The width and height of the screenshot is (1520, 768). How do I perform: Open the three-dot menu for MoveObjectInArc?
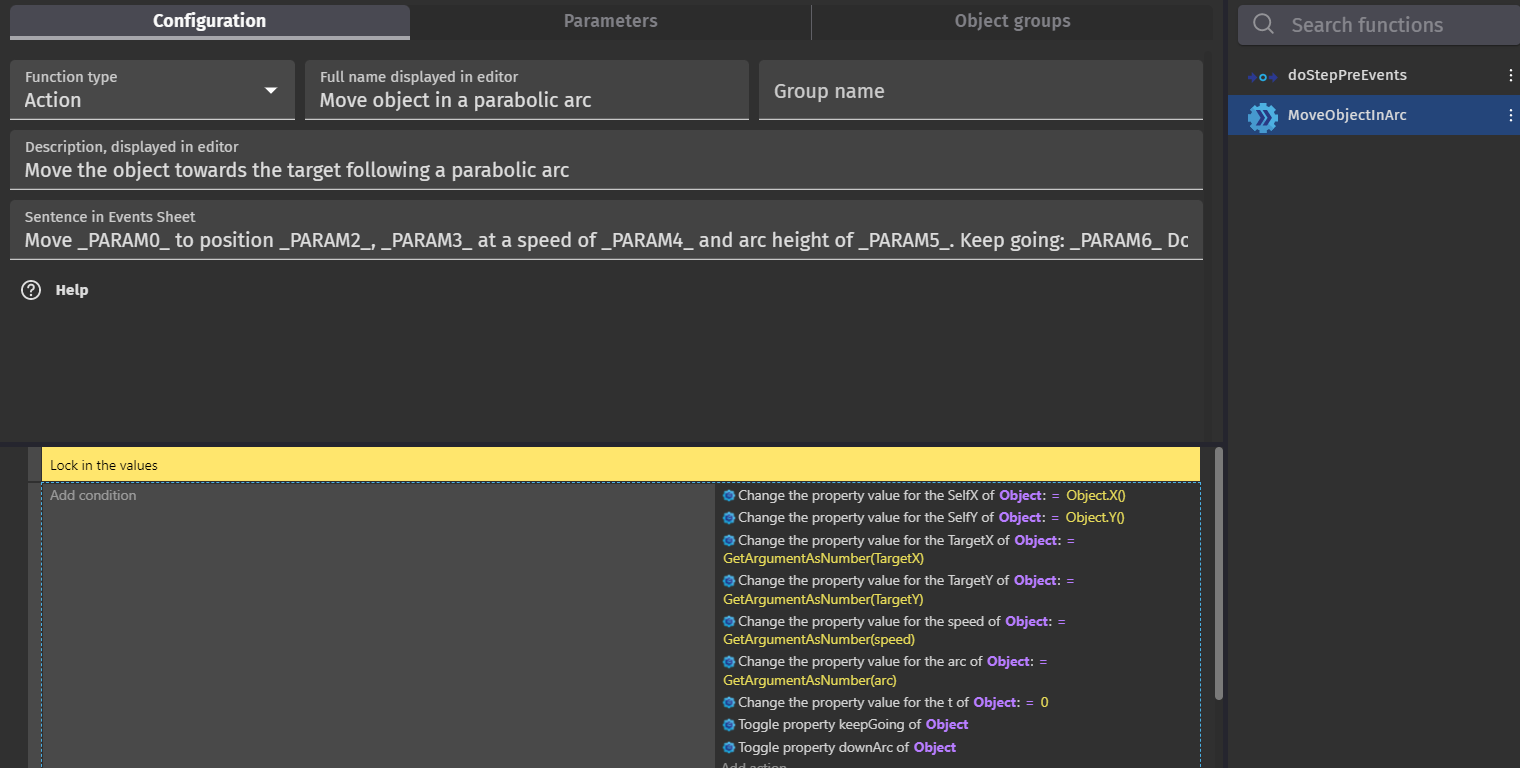point(1512,115)
